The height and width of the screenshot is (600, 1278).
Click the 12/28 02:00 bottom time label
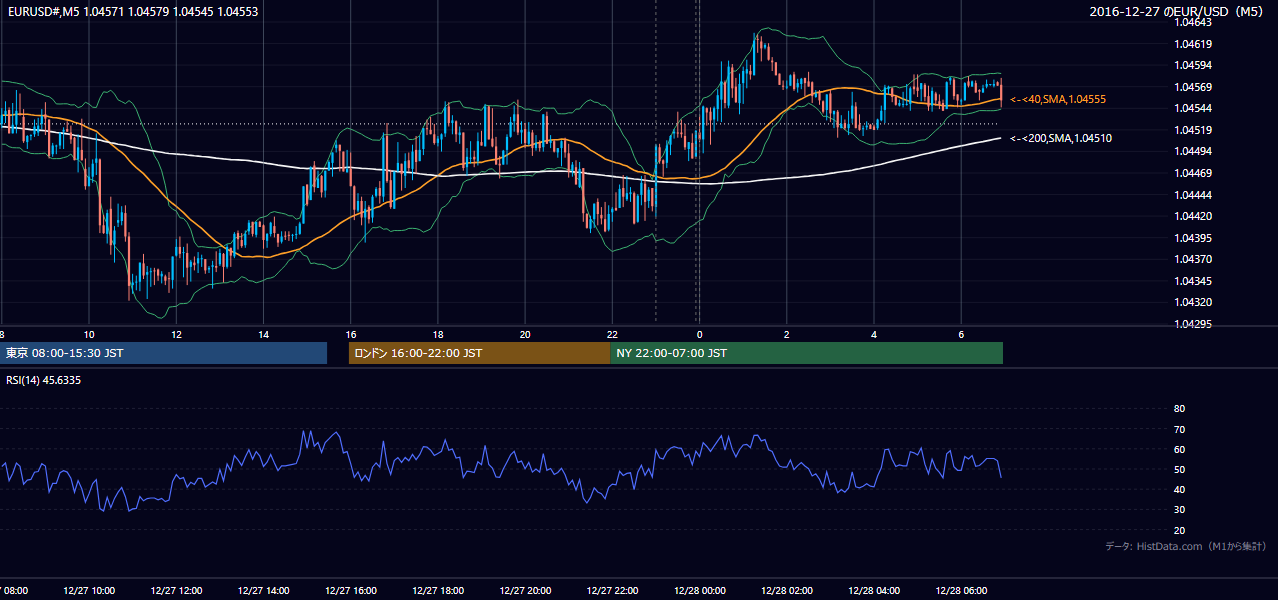tap(787, 591)
